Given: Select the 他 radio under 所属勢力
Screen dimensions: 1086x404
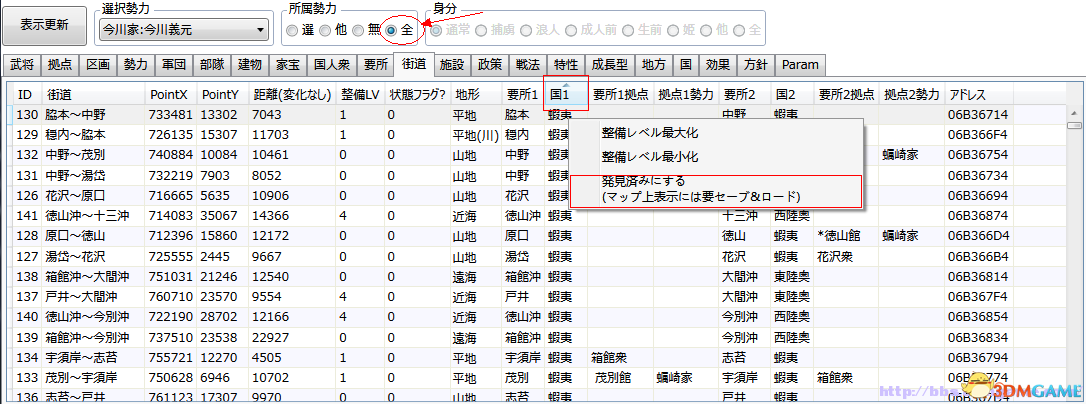Looking at the screenshot, I should click(x=325, y=30).
